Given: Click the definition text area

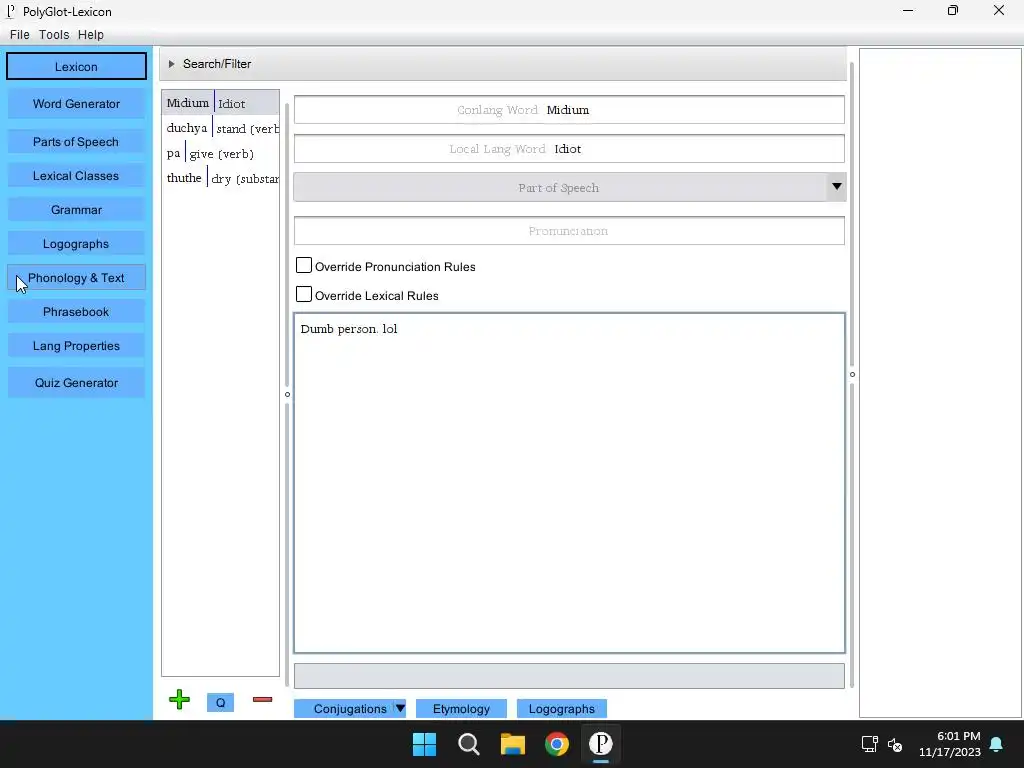Looking at the screenshot, I should click(569, 483).
